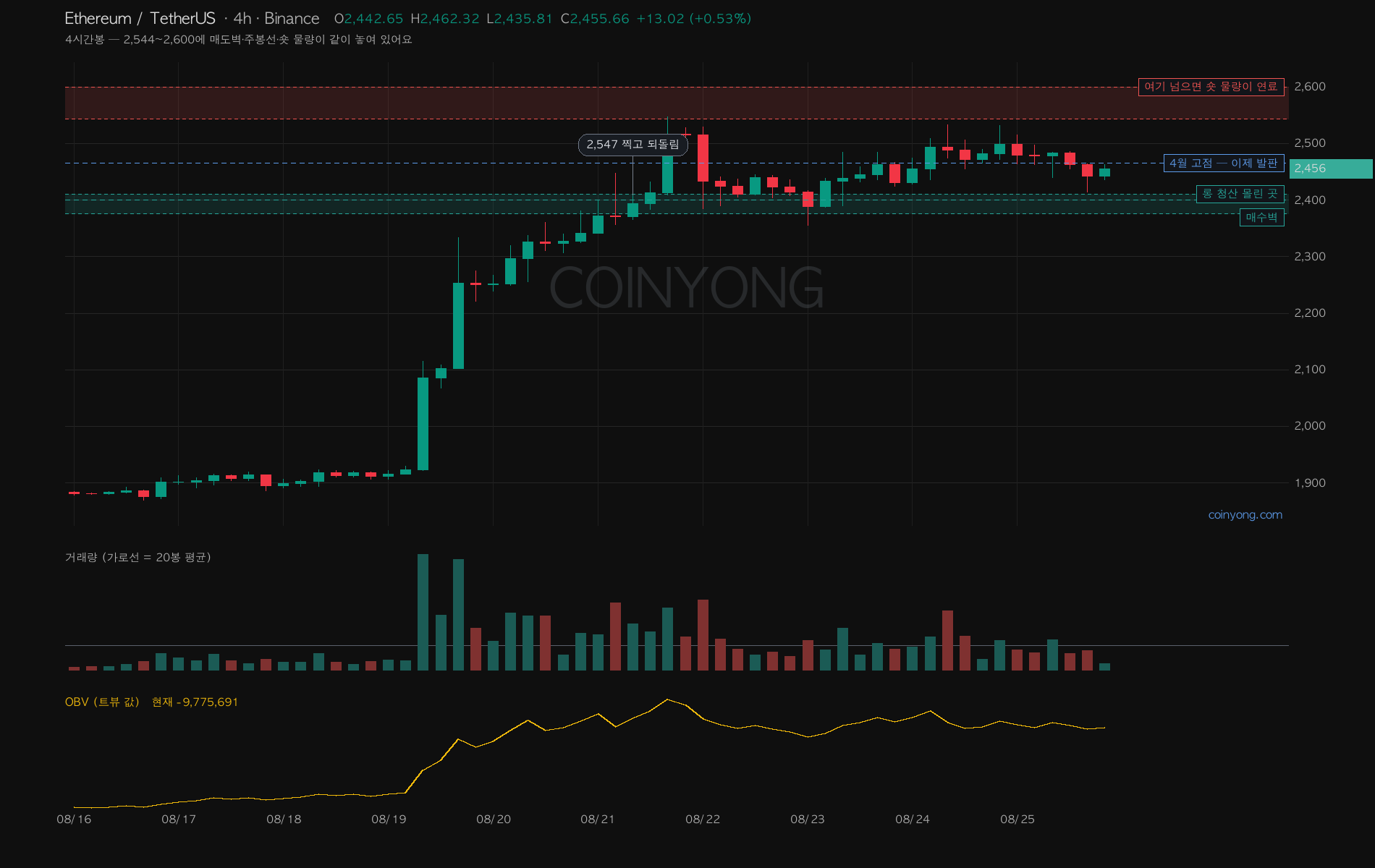Click the tallest volume bar on 08/19
Screen dimensions: 1375x868
[423, 613]
